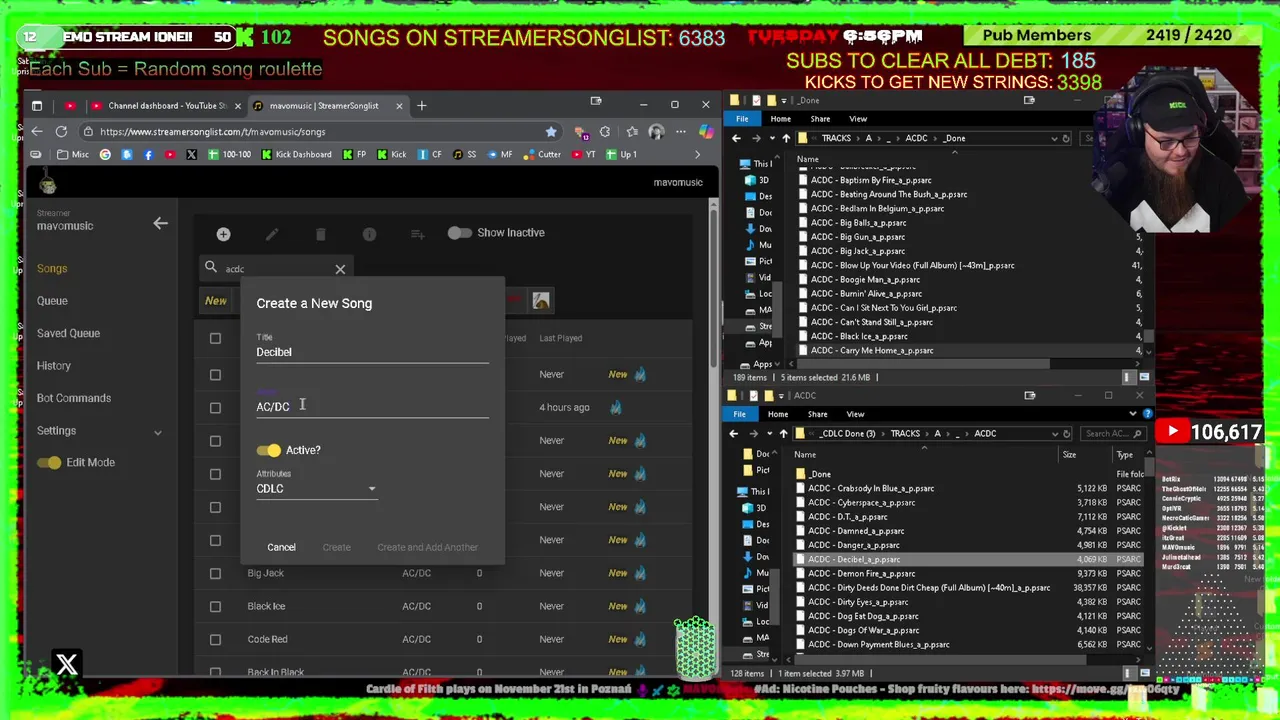Click the details view icon in ACDC Explorer status bar

click(x=1130, y=673)
